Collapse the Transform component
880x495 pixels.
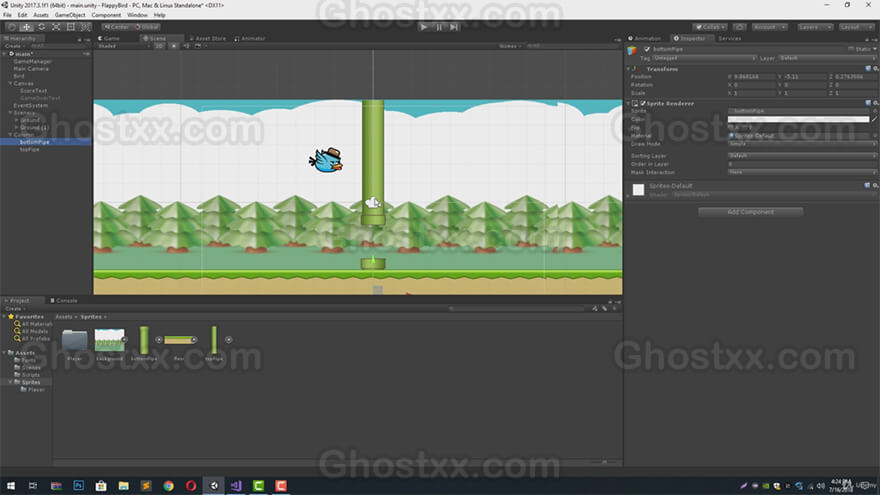[629, 69]
